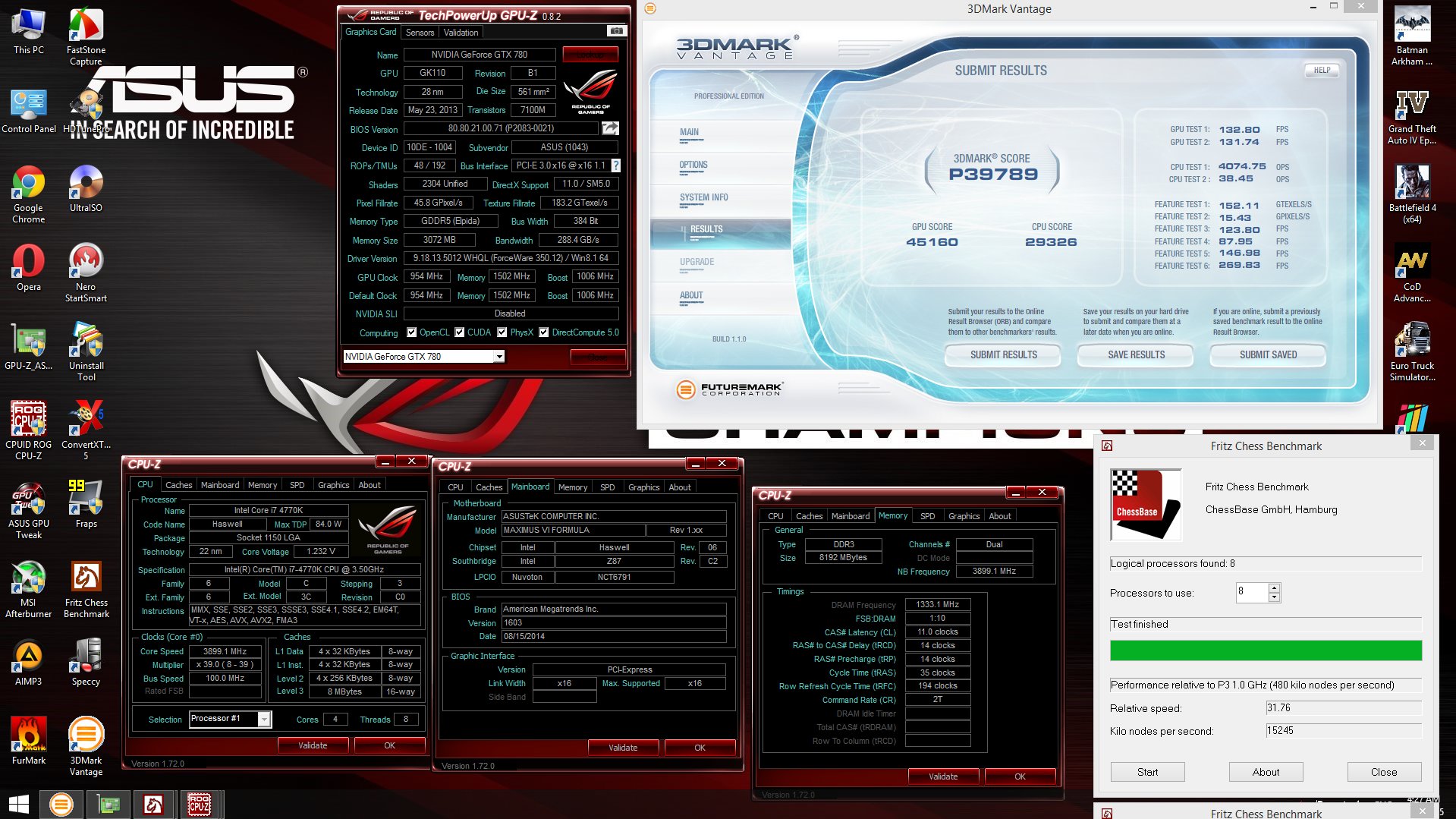Toggle the OpenCL checkbox in GPU-Z
Image resolution: width=1456 pixels, height=819 pixels.
pos(411,332)
